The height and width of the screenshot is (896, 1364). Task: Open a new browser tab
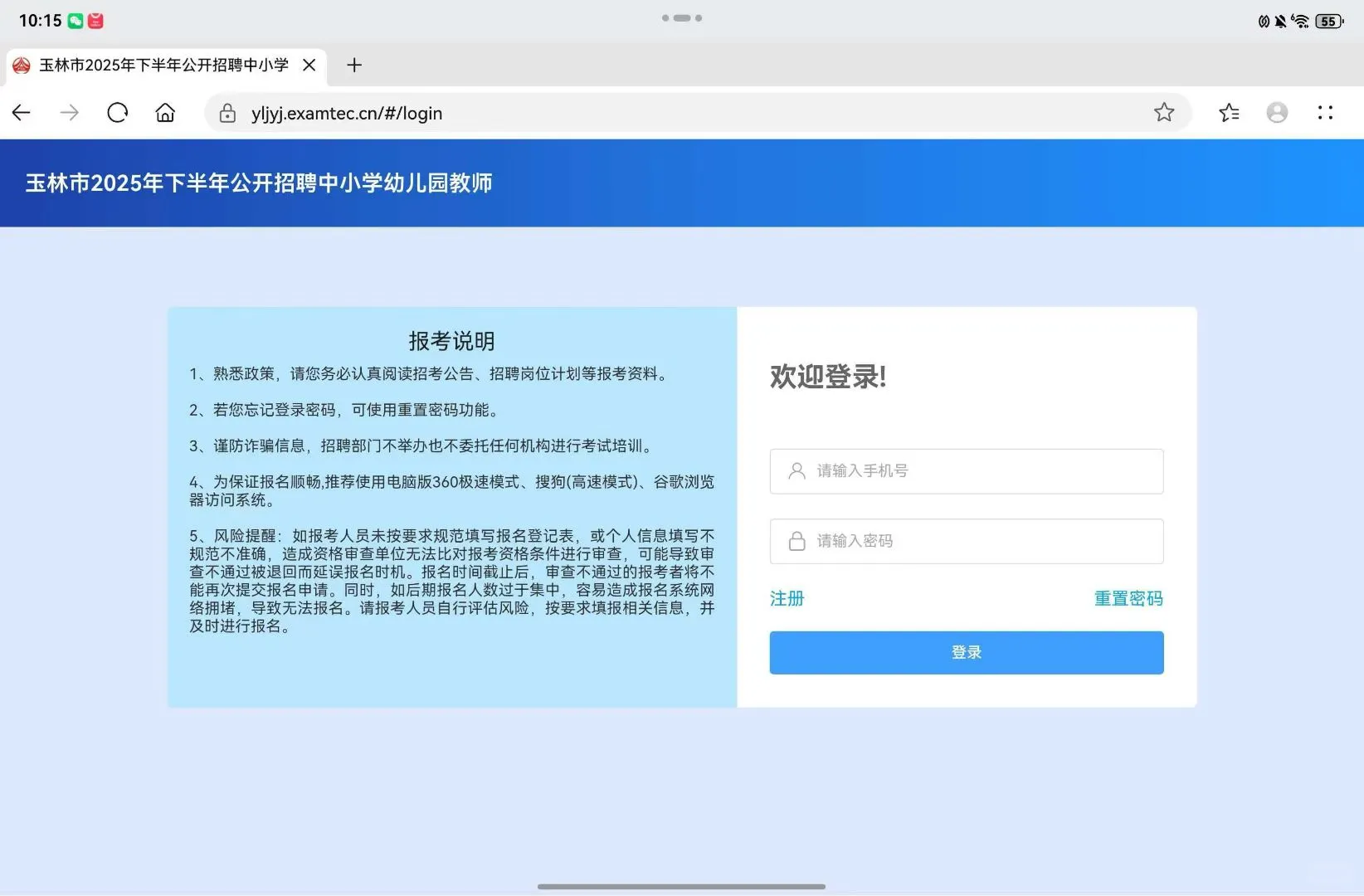click(354, 65)
